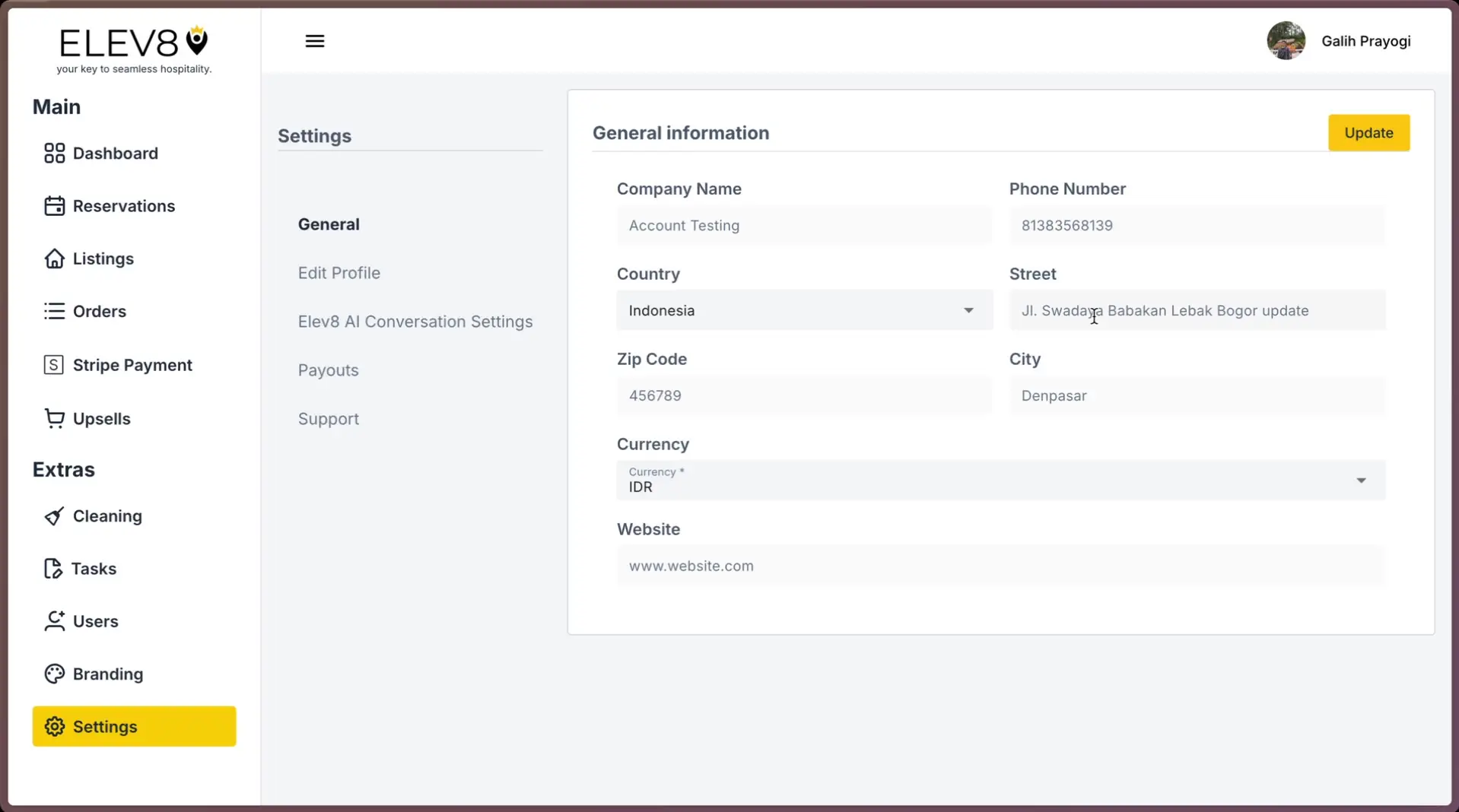
Task: Toggle the hamburger menu
Action: coord(314,40)
